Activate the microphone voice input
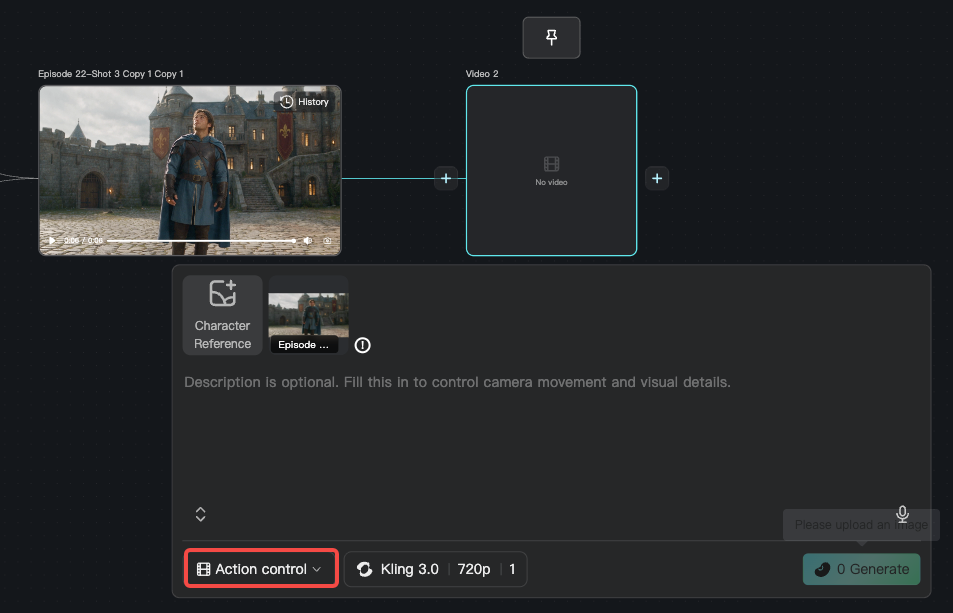Image resolution: width=953 pixels, height=613 pixels. 903,514
